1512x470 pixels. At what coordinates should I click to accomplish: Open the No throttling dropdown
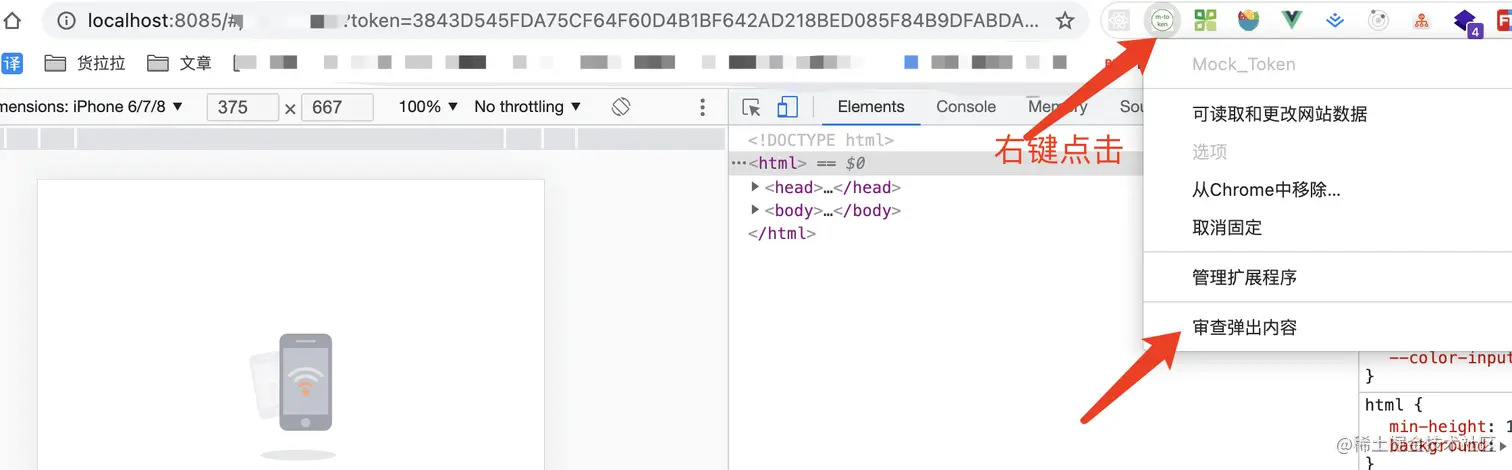click(x=528, y=107)
